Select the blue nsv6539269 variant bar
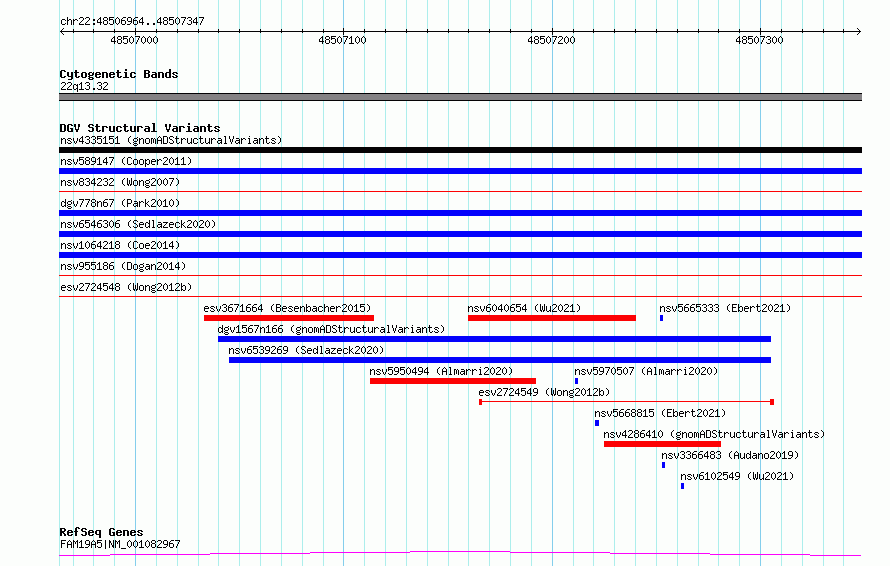Screen dimensions: 890x566 (500, 360)
